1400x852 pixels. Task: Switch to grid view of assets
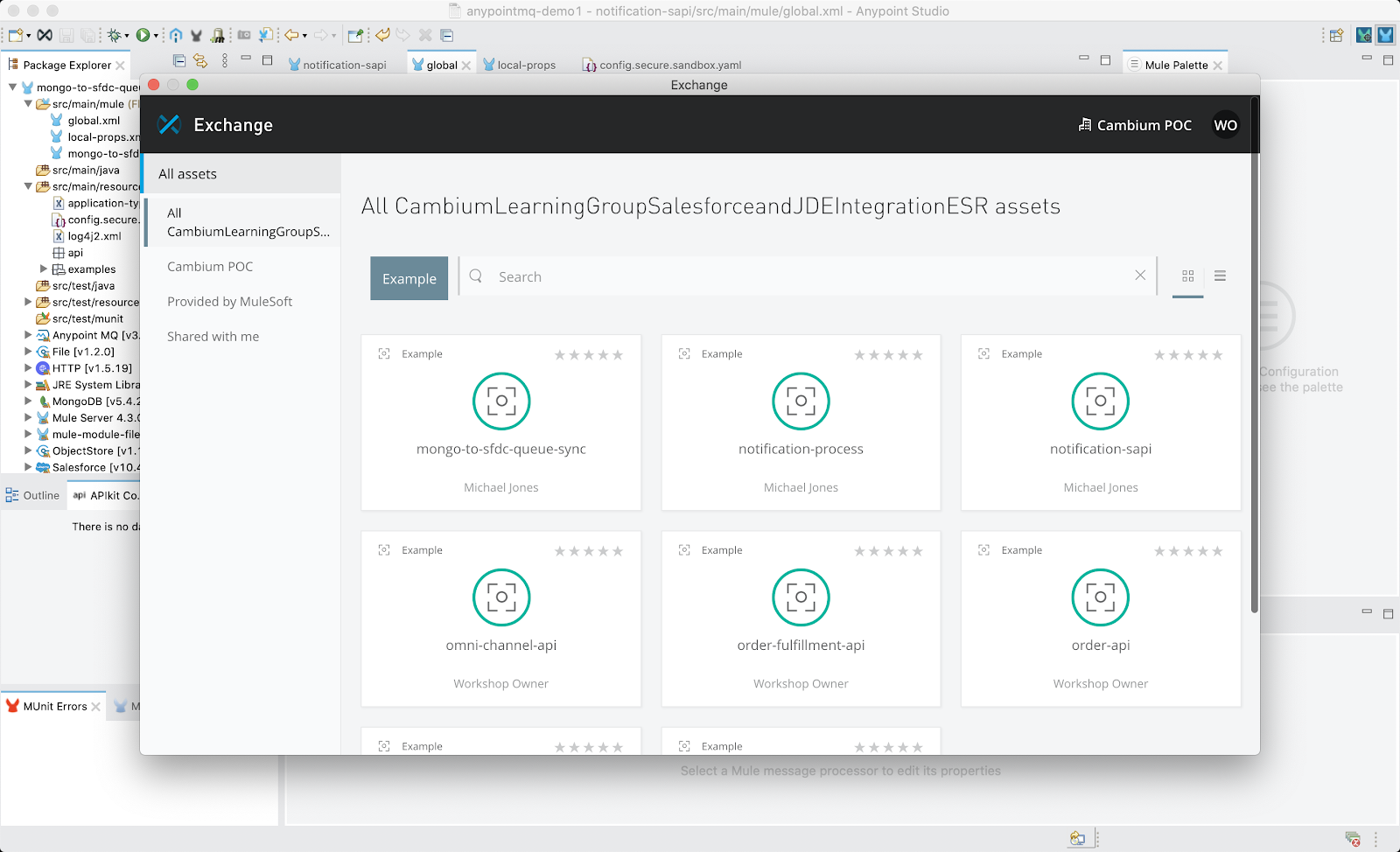[1187, 276]
